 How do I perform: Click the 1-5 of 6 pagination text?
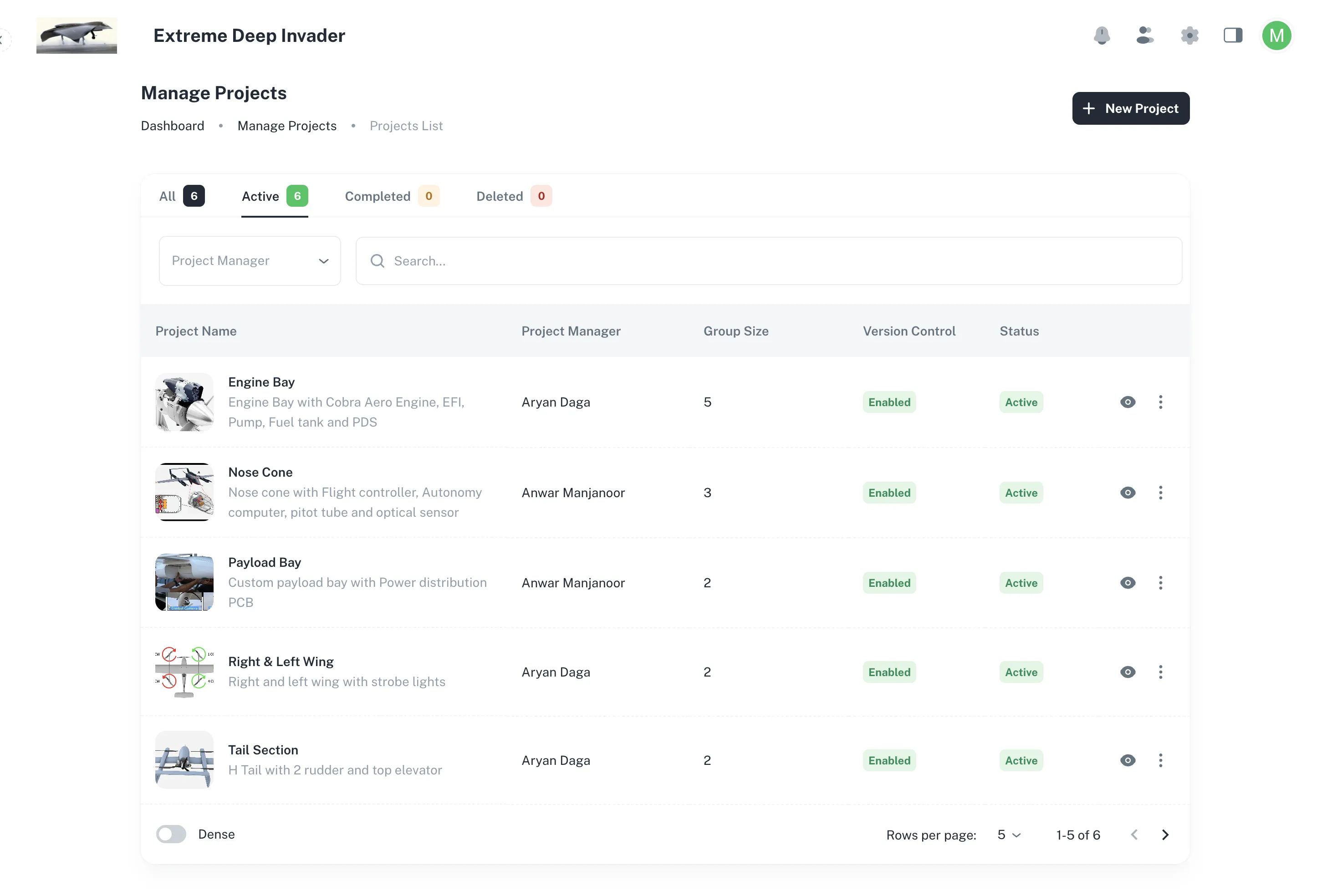click(x=1077, y=835)
